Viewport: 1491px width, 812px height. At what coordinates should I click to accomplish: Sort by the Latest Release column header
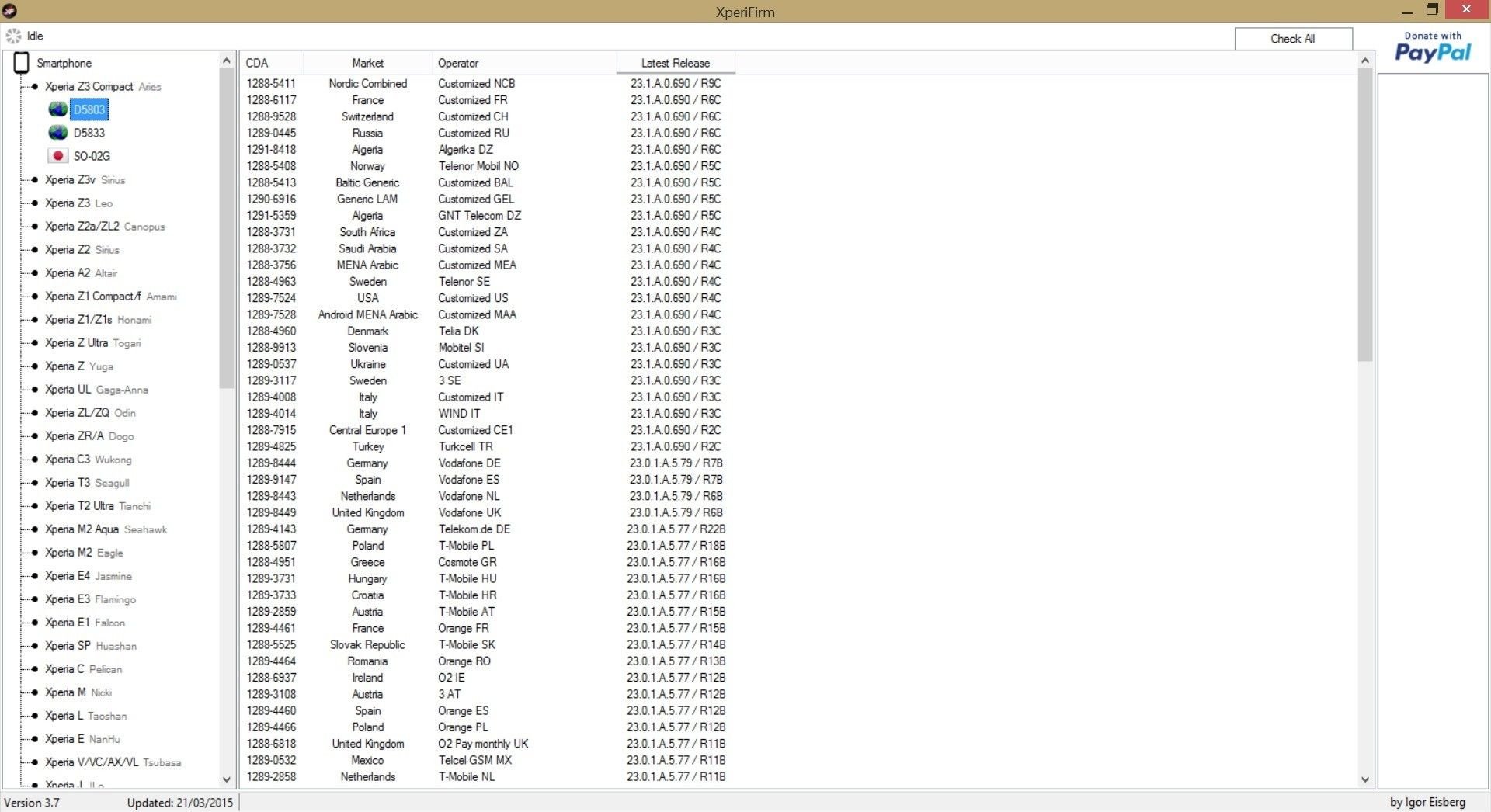tap(676, 63)
